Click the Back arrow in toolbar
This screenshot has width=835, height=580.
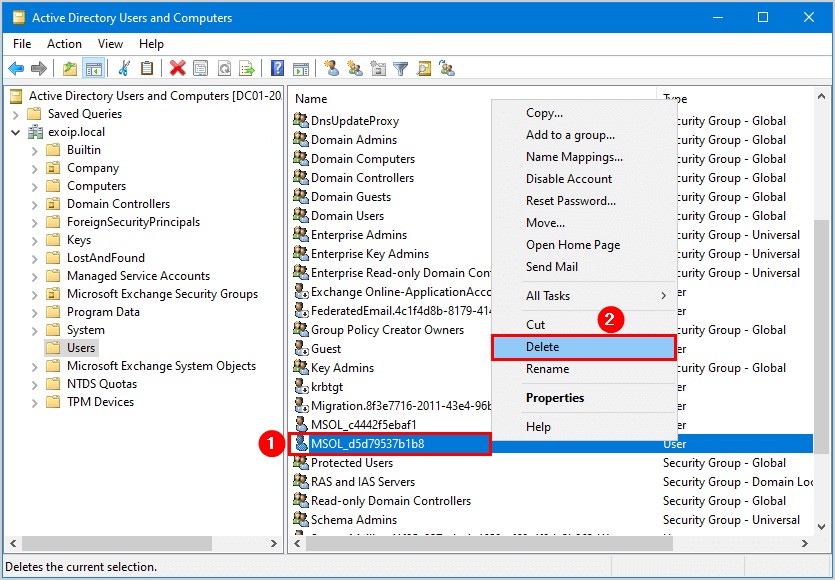click(x=16, y=69)
